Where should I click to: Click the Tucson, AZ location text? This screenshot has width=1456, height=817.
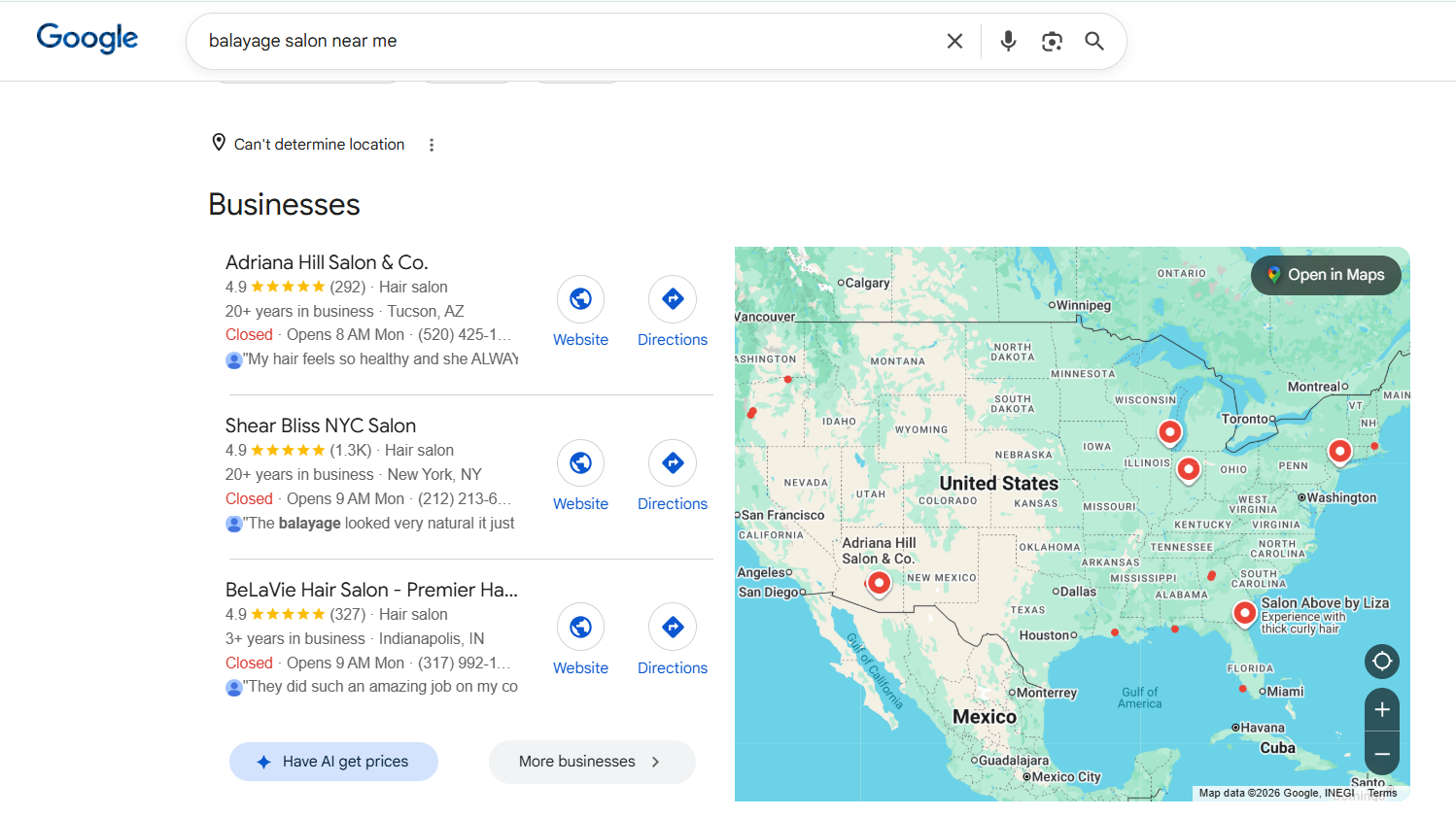426,312
